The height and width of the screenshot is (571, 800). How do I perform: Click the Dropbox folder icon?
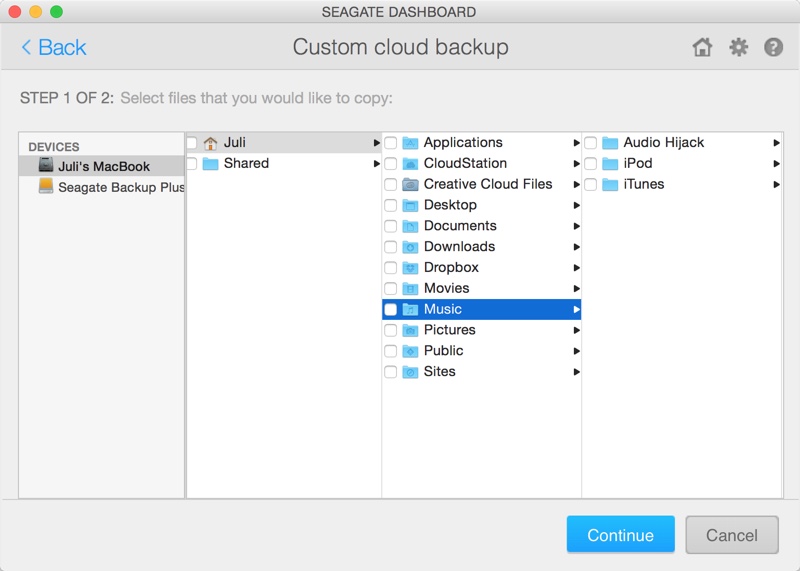coord(410,268)
